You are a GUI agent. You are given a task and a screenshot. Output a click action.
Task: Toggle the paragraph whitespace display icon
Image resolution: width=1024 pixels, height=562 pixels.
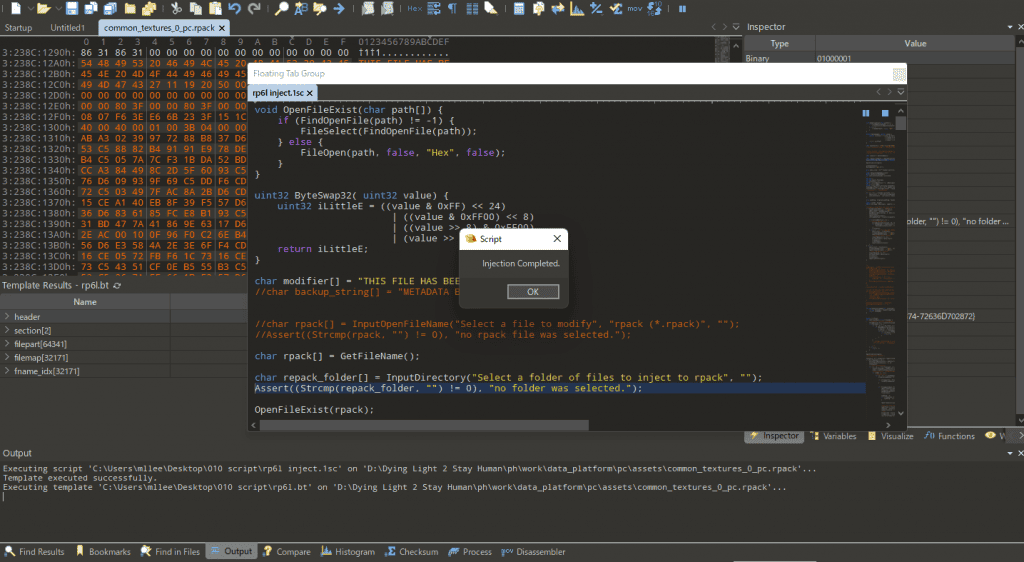click(453, 8)
